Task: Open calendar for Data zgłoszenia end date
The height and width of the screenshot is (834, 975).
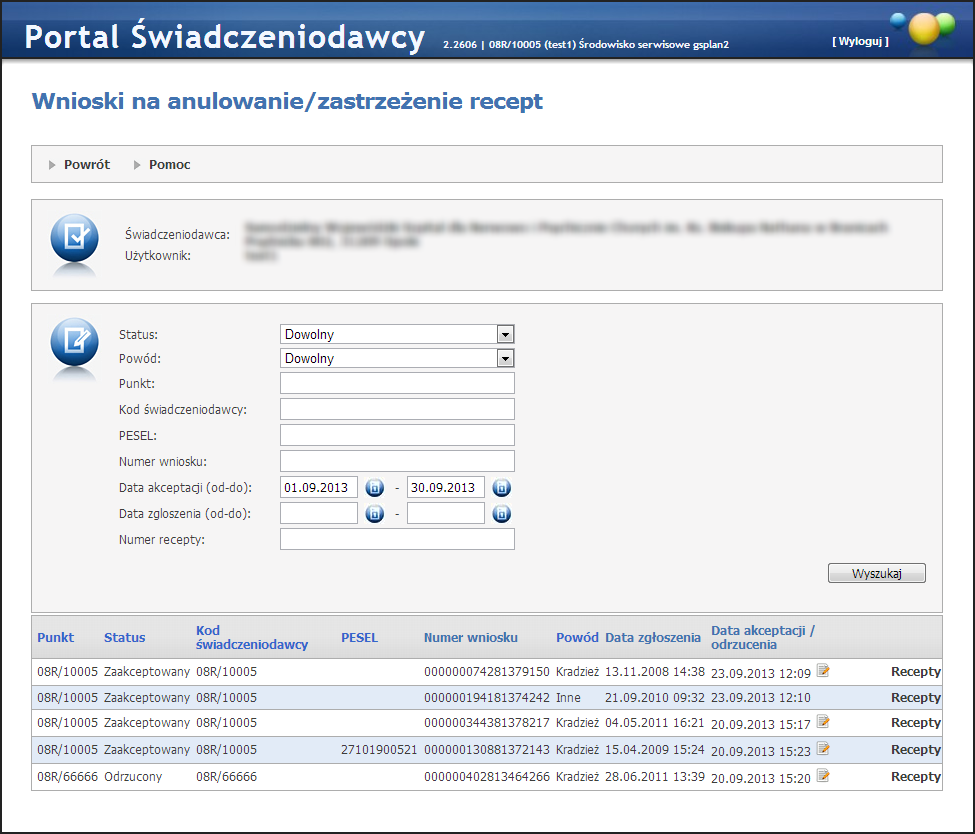Action: pos(501,514)
